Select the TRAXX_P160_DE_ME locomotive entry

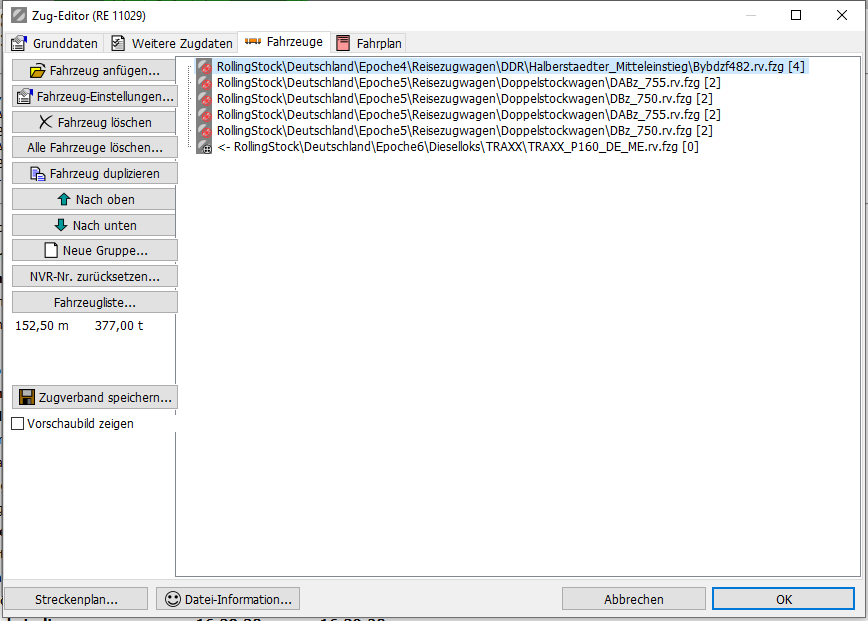coord(457,148)
